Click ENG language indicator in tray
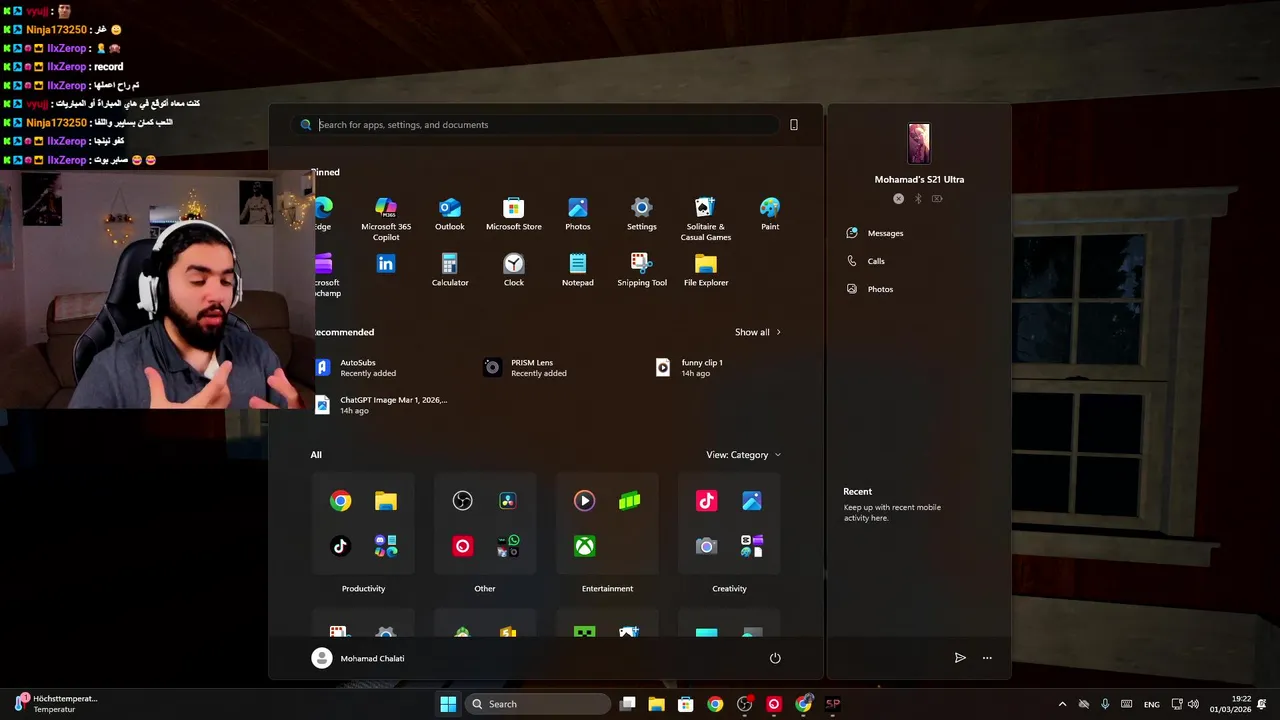1280x720 pixels. pos(1152,704)
